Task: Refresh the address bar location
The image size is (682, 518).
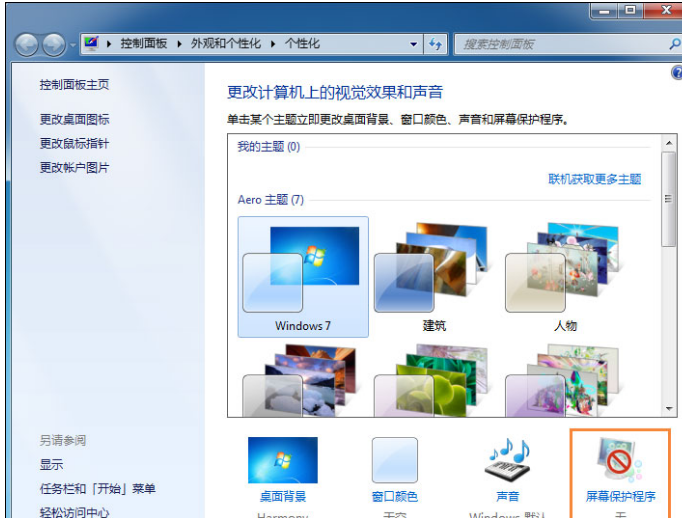Action: pyautogui.click(x=435, y=44)
